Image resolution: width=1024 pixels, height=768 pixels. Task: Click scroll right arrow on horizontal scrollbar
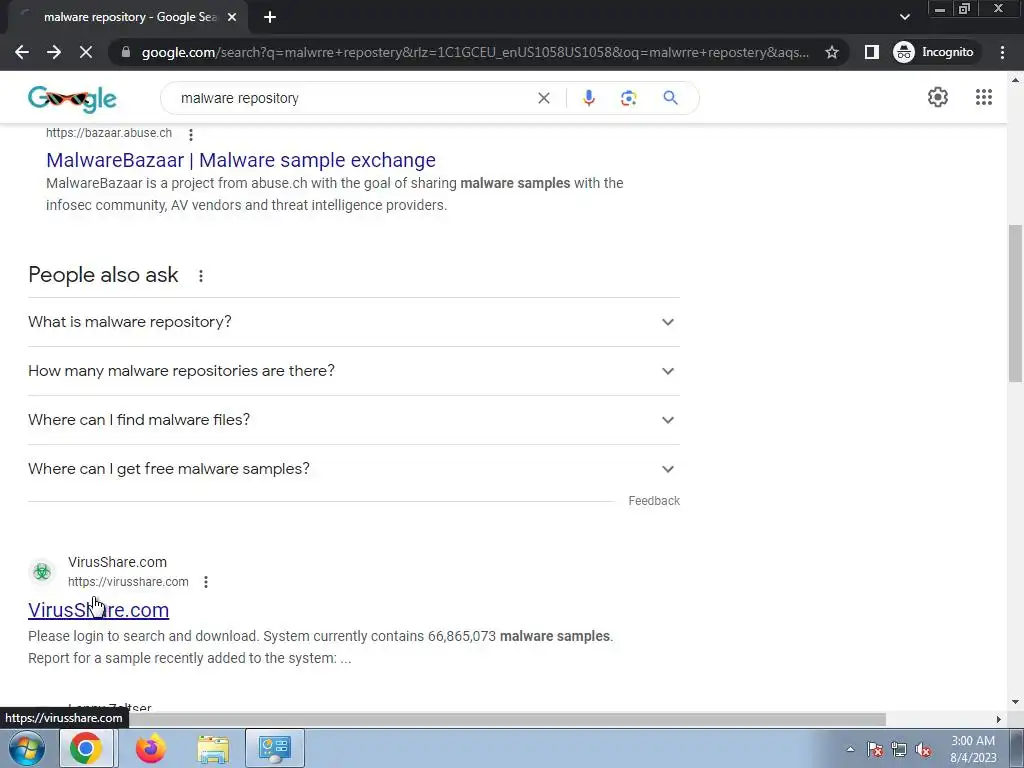tap(999, 719)
